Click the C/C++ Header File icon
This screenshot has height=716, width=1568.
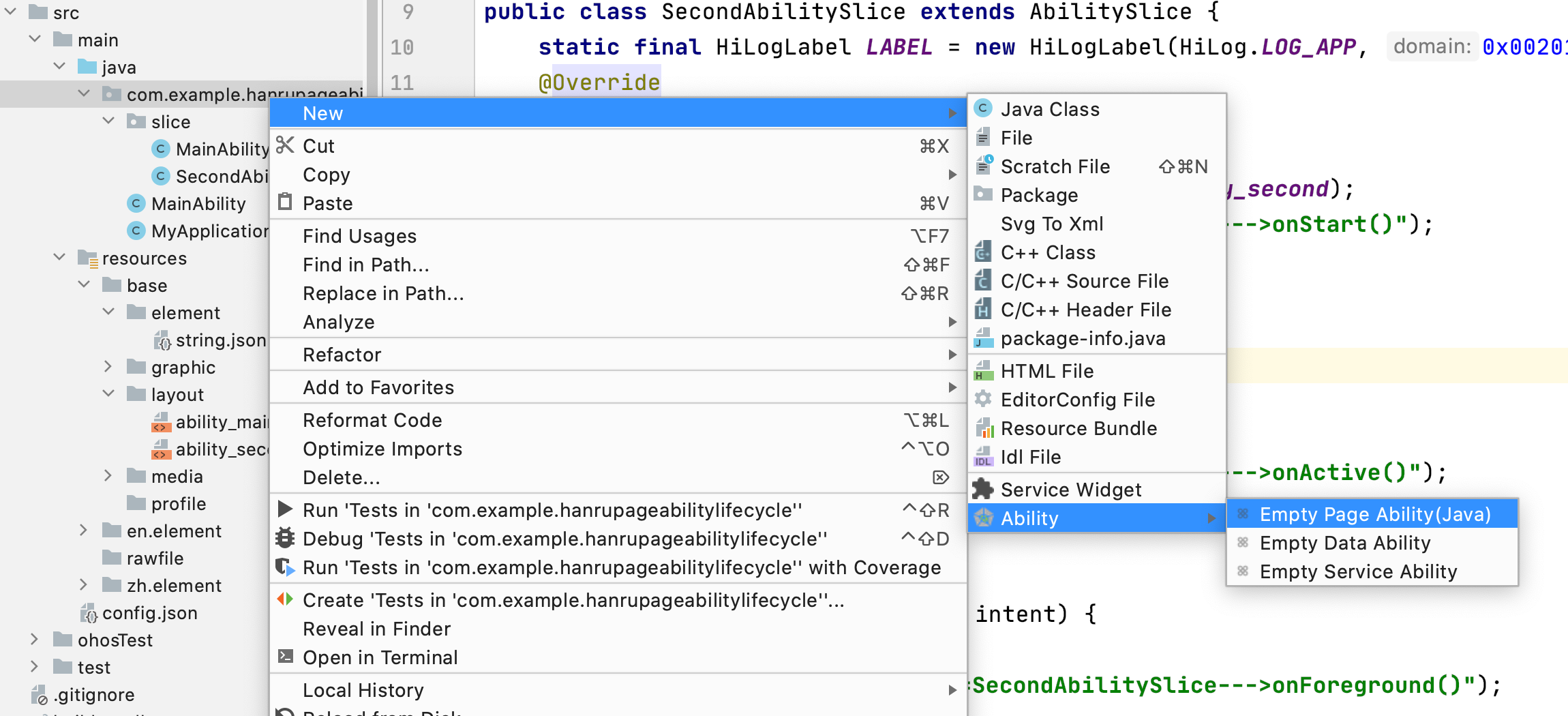(x=983, y=310)
